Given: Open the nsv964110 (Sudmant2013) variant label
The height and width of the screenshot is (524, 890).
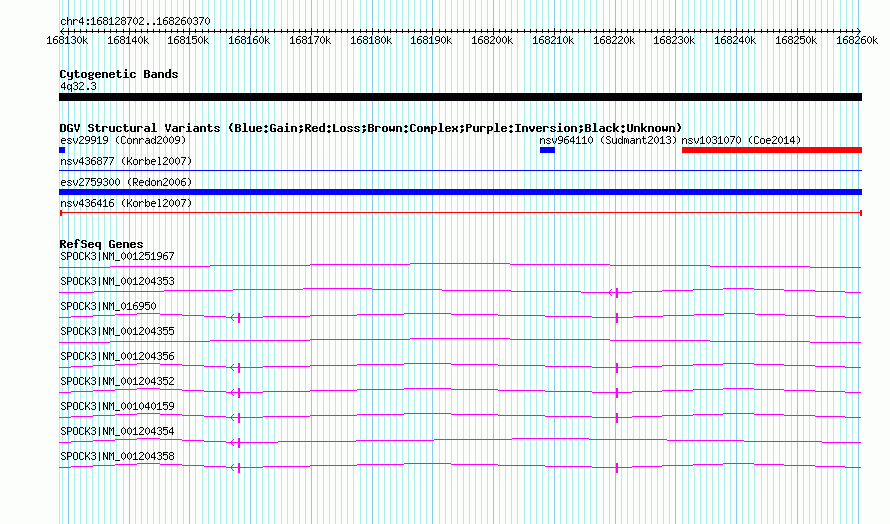Looking at the screenshot, I should [x=608, y=140].
